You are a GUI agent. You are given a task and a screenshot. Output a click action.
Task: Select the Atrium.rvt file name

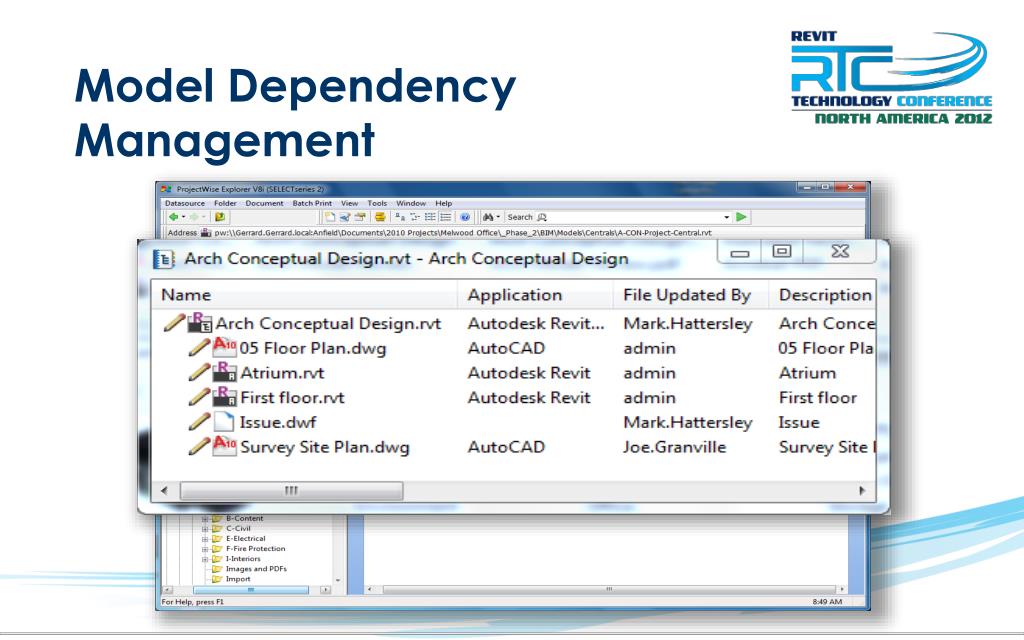coord(282,373)
